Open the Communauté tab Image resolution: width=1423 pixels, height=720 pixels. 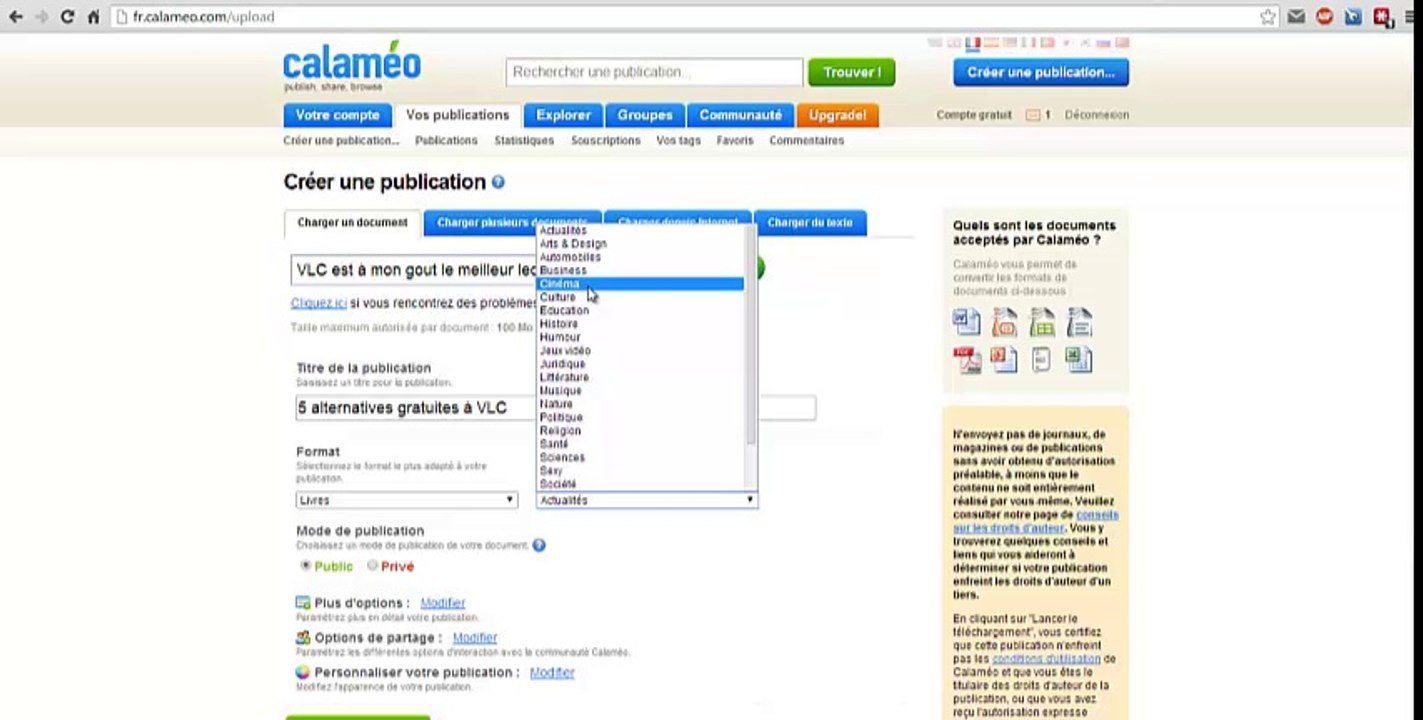[741, 115]
